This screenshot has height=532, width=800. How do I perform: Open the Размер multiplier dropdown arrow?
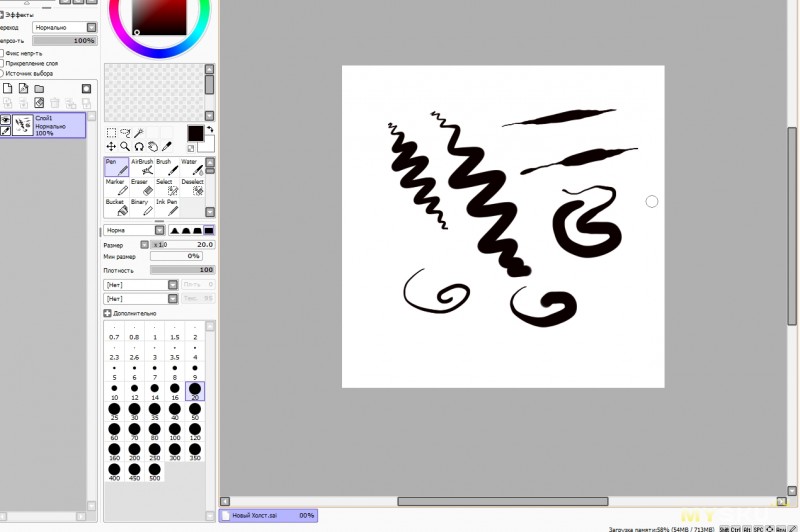(x=145, y=245)
